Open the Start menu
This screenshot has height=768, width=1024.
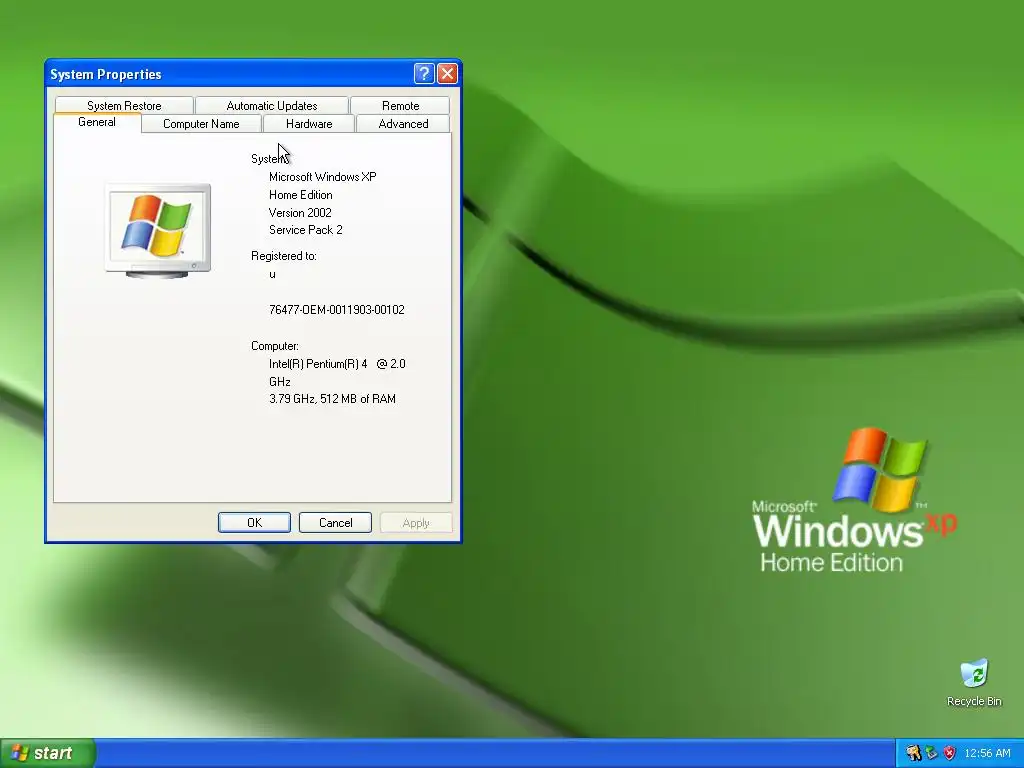click(x=48, y=753)
